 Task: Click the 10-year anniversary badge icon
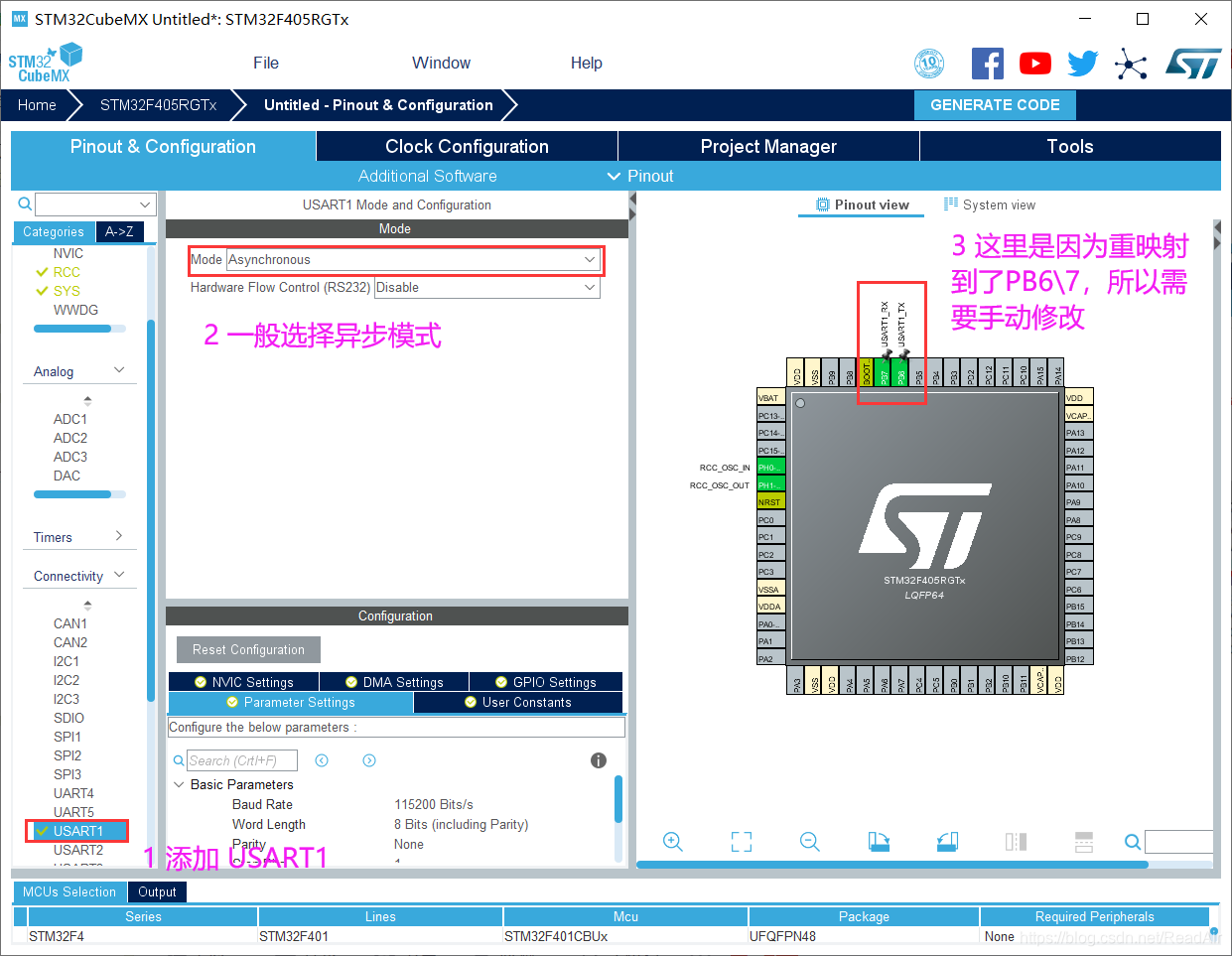pos(929,64)
